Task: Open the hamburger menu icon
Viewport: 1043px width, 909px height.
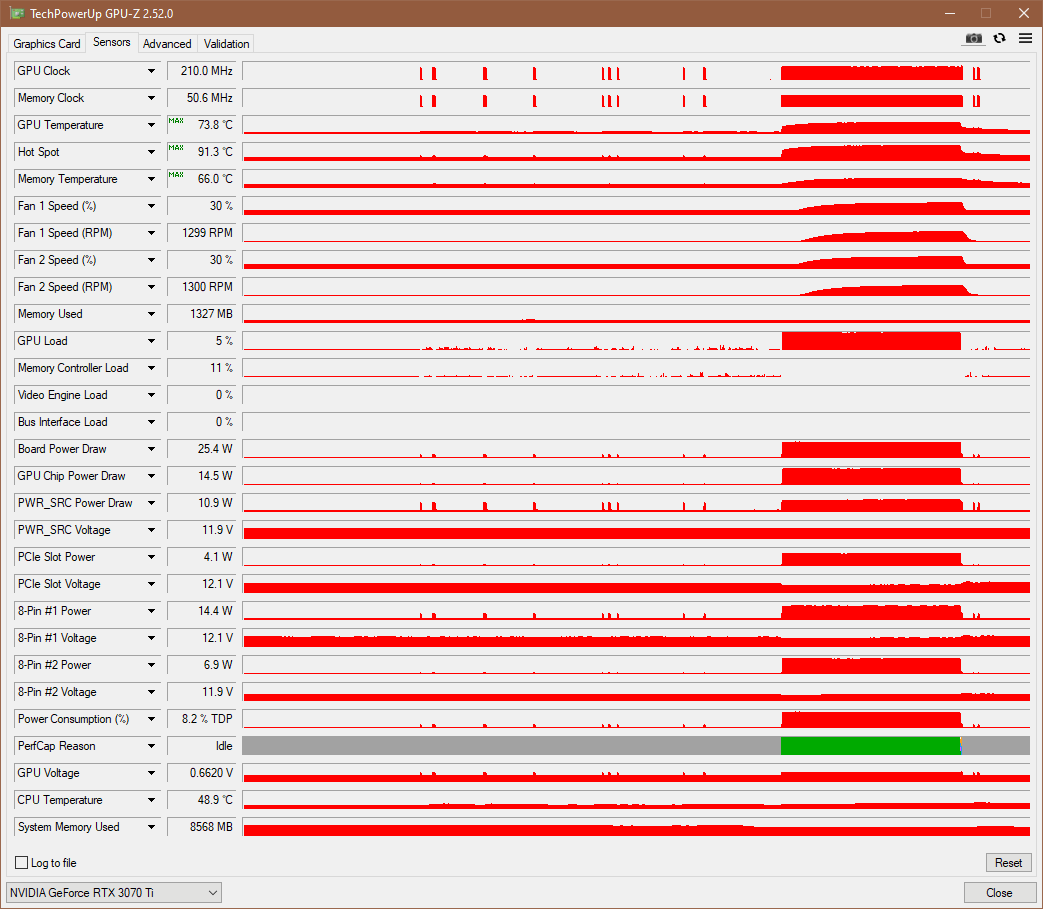Action: [1025, 39]
